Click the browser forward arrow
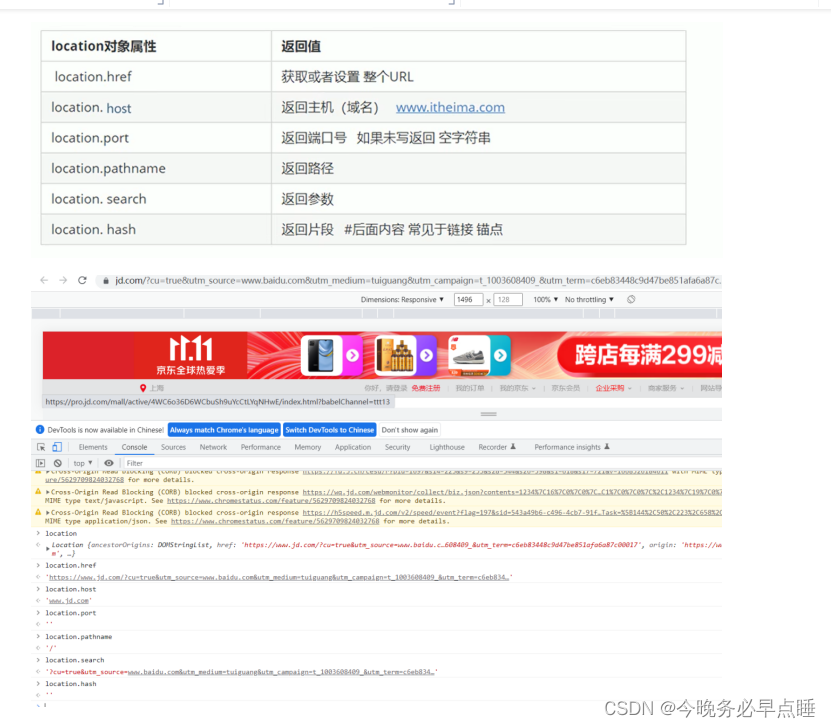The width and height of the screenshot is (831, 728). (x=63, y=280)
